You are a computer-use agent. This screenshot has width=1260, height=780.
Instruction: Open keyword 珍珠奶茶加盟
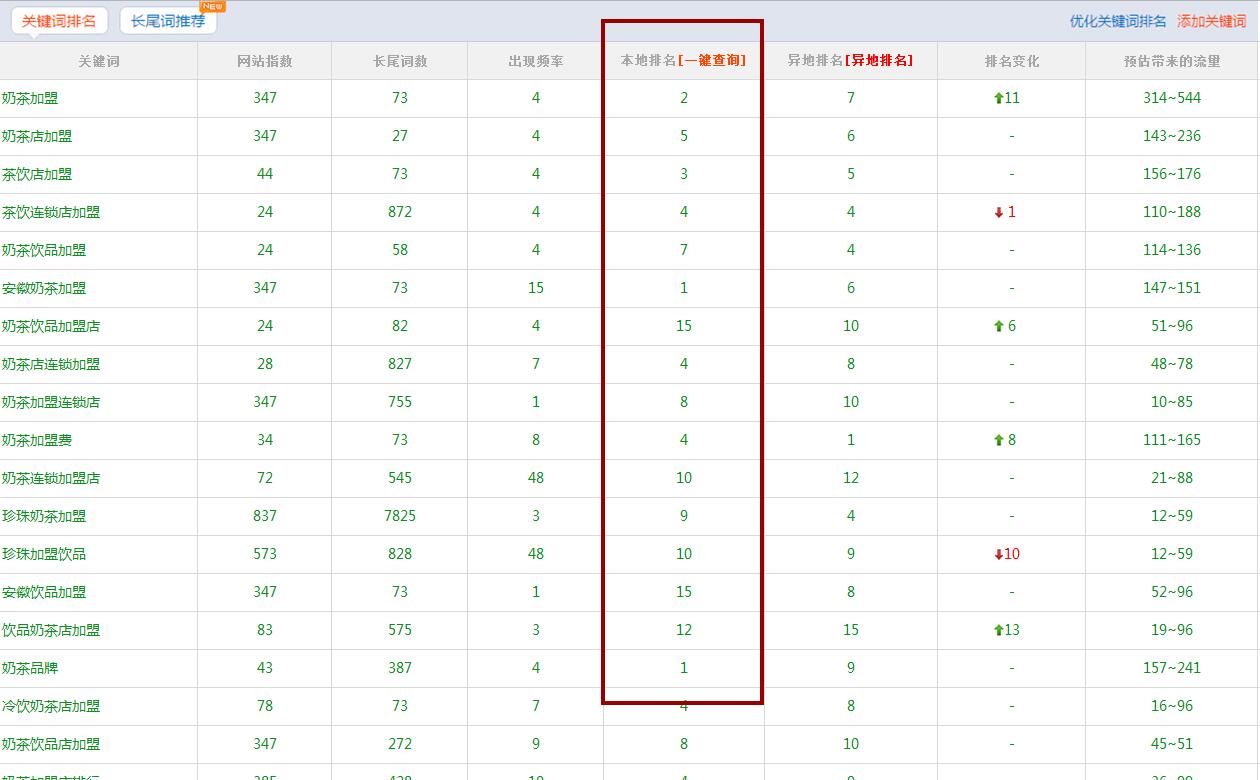pos(44,516)
